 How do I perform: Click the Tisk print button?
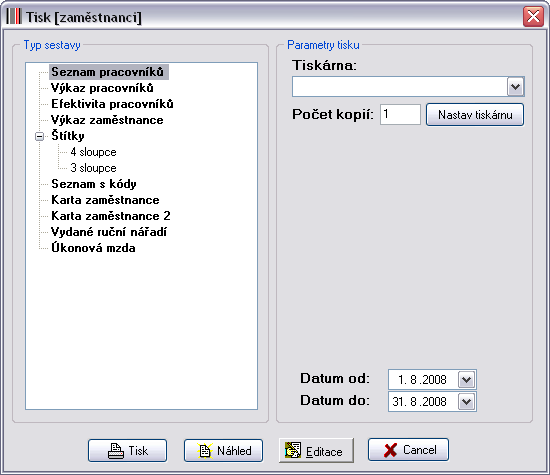click(x=127, y=450)
